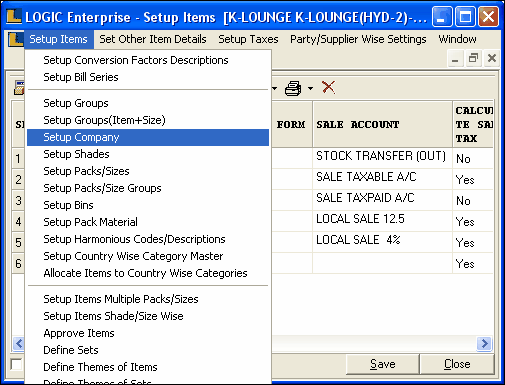Click the printer icon in toolbar
The height and width of the screenshot is (385, 505).
pyautogui.click(x=293, y=88)
